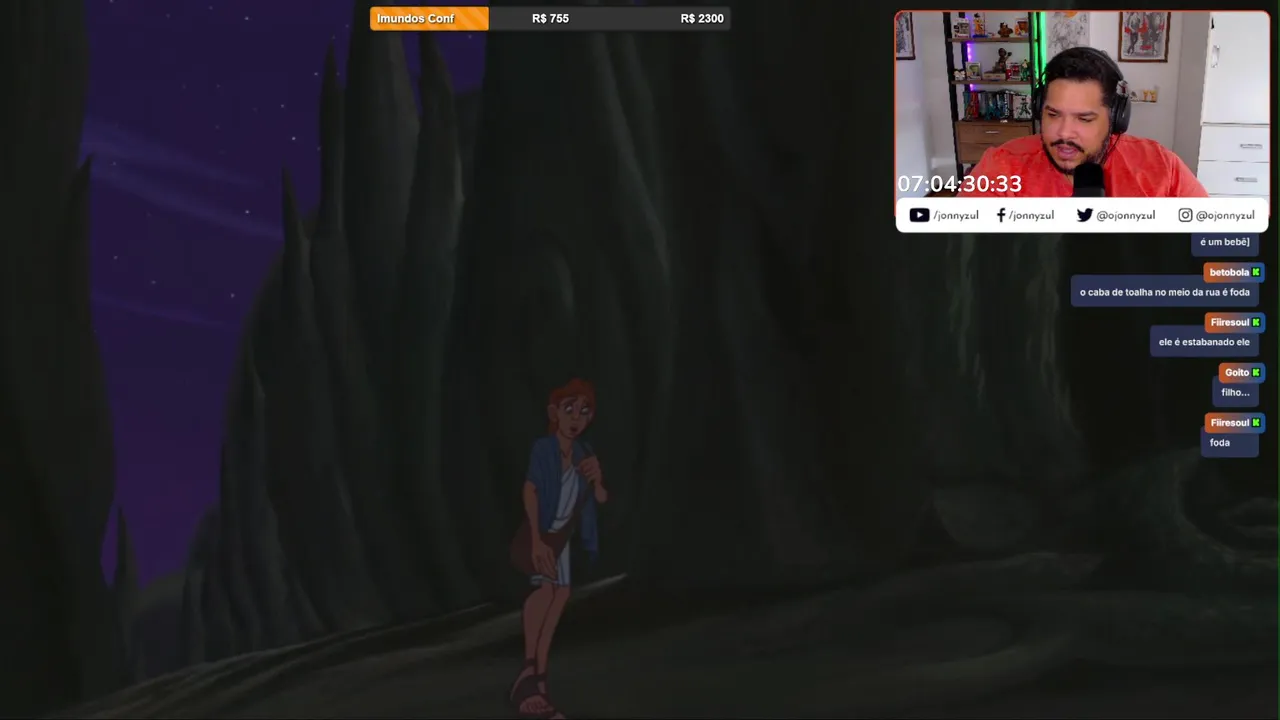
Task: Click the current amount 'R$ 755'
Action: click(x=550, y=18)
